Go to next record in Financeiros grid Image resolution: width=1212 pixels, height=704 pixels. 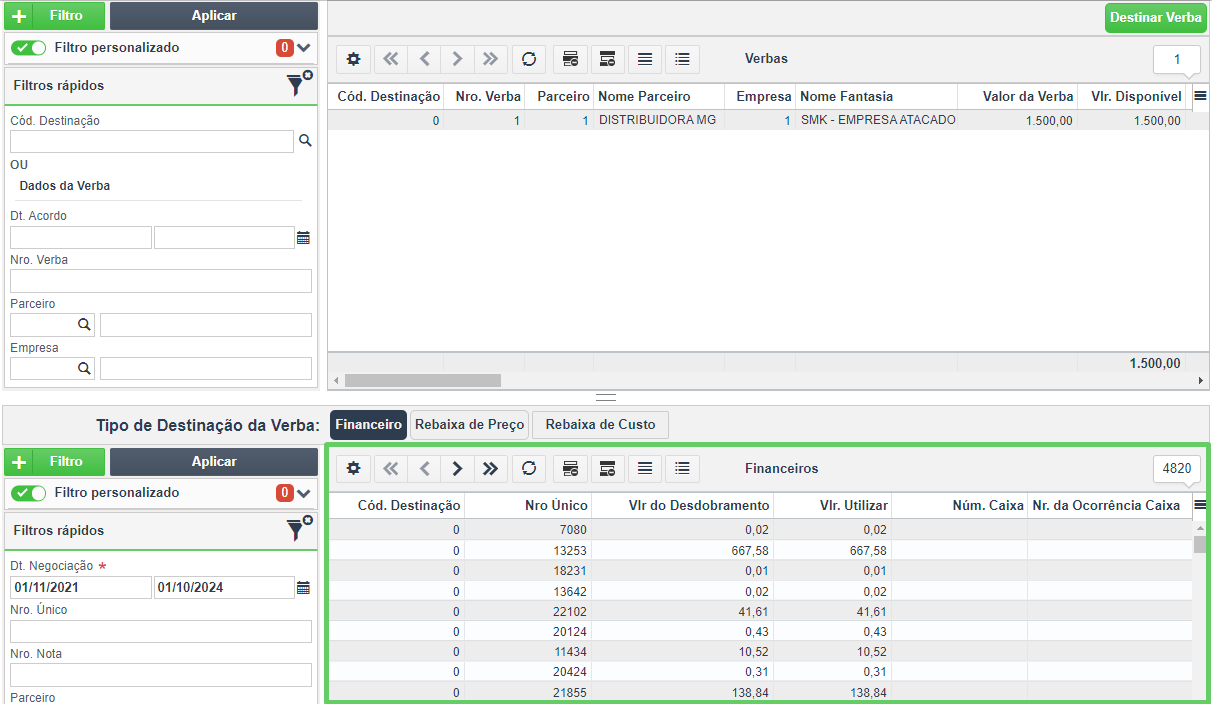pyautogui.click(x=457, y=468)
